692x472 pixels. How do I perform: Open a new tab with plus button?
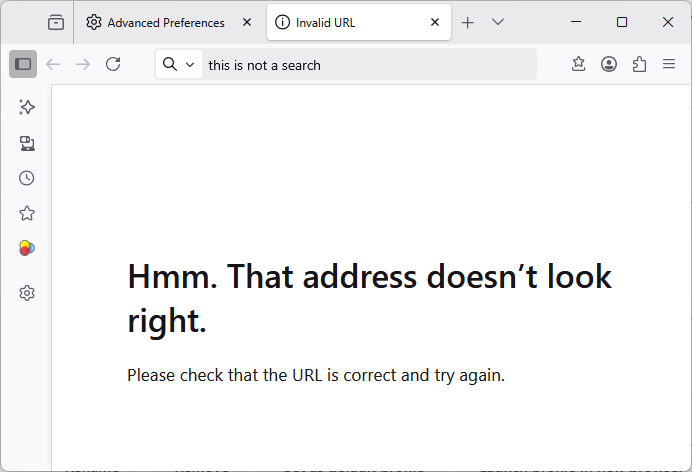(x=468, y=22)
